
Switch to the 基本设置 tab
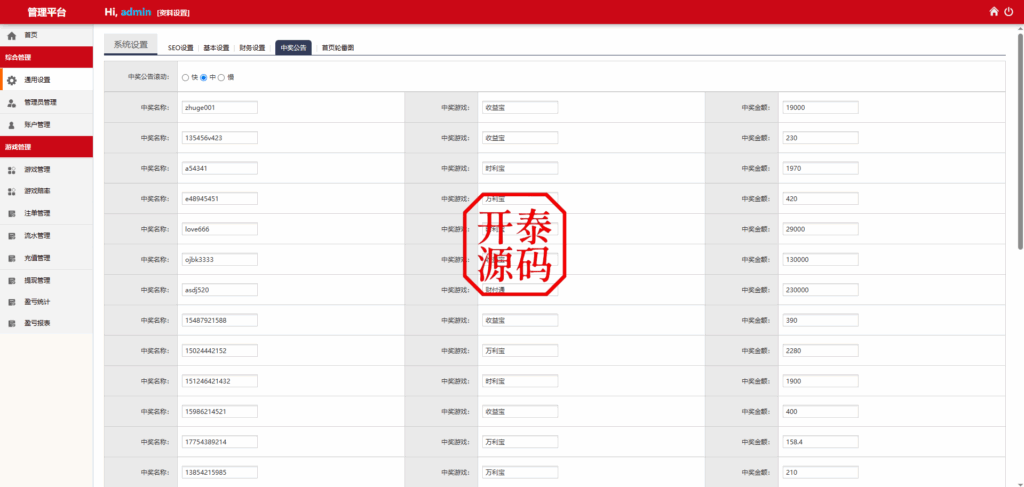[216, 48]
